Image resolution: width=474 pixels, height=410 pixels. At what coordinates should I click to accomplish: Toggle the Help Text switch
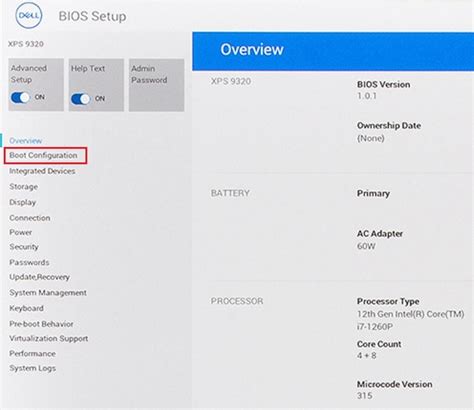pyautogui.click(x=80, y=99)
